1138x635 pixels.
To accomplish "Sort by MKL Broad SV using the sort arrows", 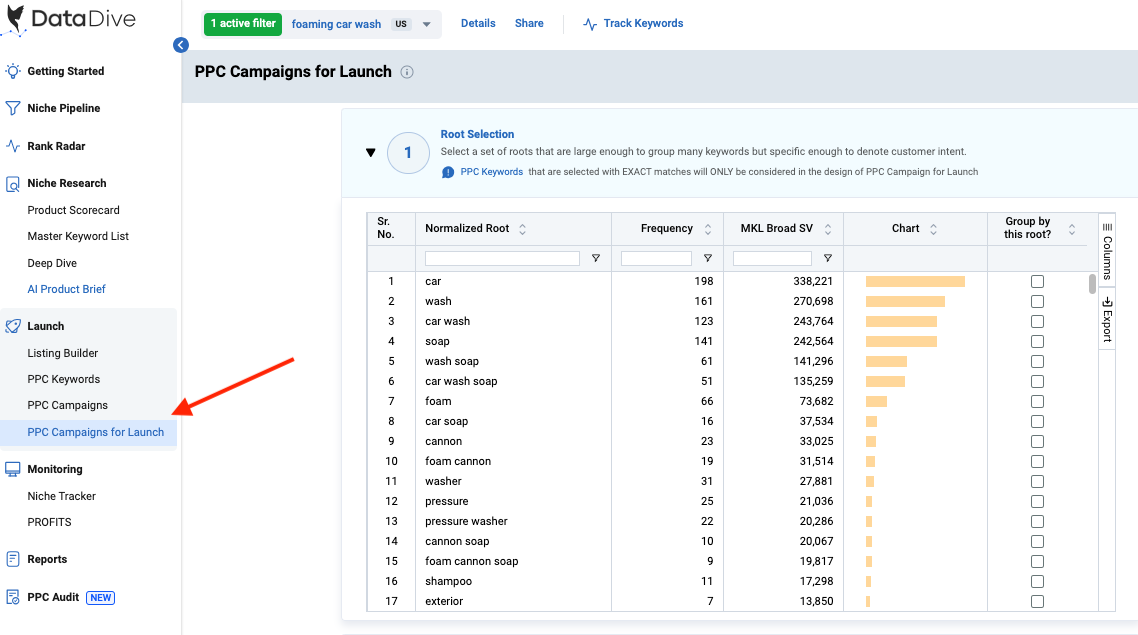I will click(827, 229).
